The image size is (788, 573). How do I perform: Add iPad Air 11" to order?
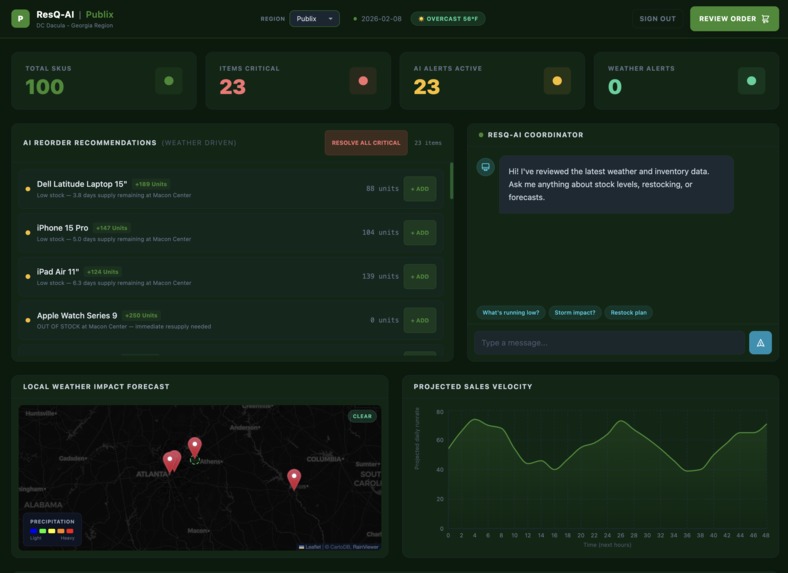[x=420, y=276]
